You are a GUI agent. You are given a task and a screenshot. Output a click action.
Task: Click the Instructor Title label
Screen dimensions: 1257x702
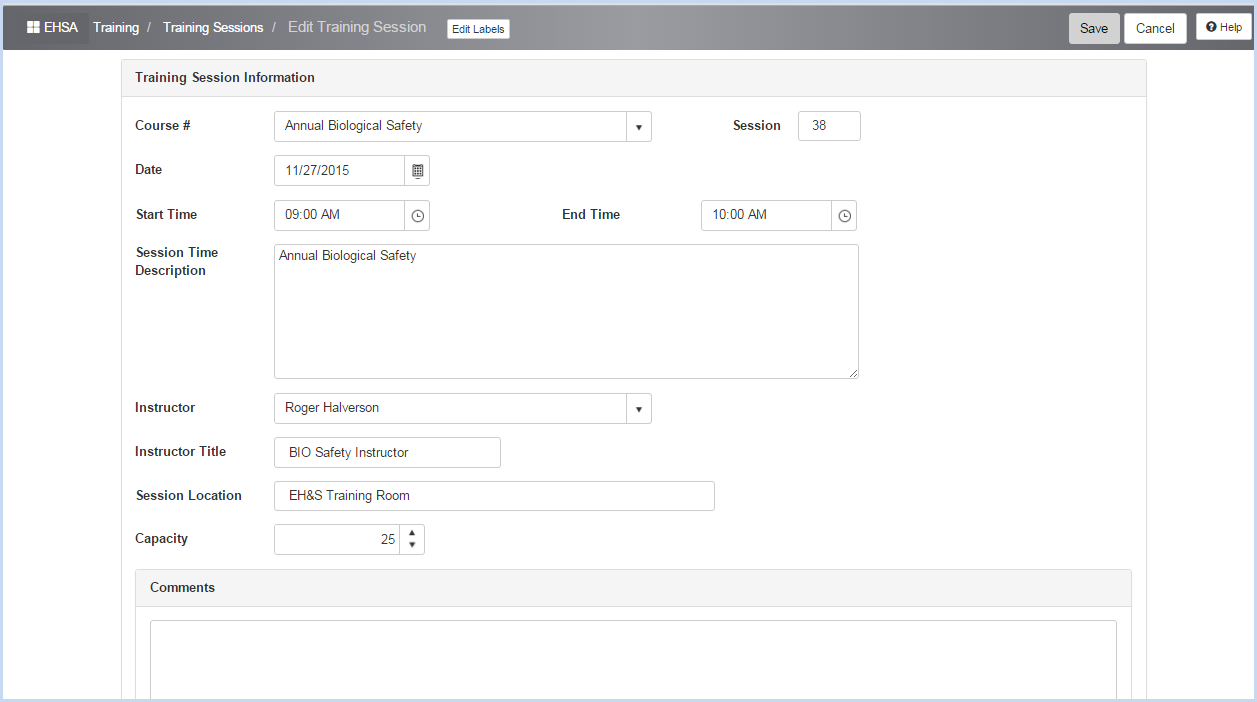click(x=181, y=452)
